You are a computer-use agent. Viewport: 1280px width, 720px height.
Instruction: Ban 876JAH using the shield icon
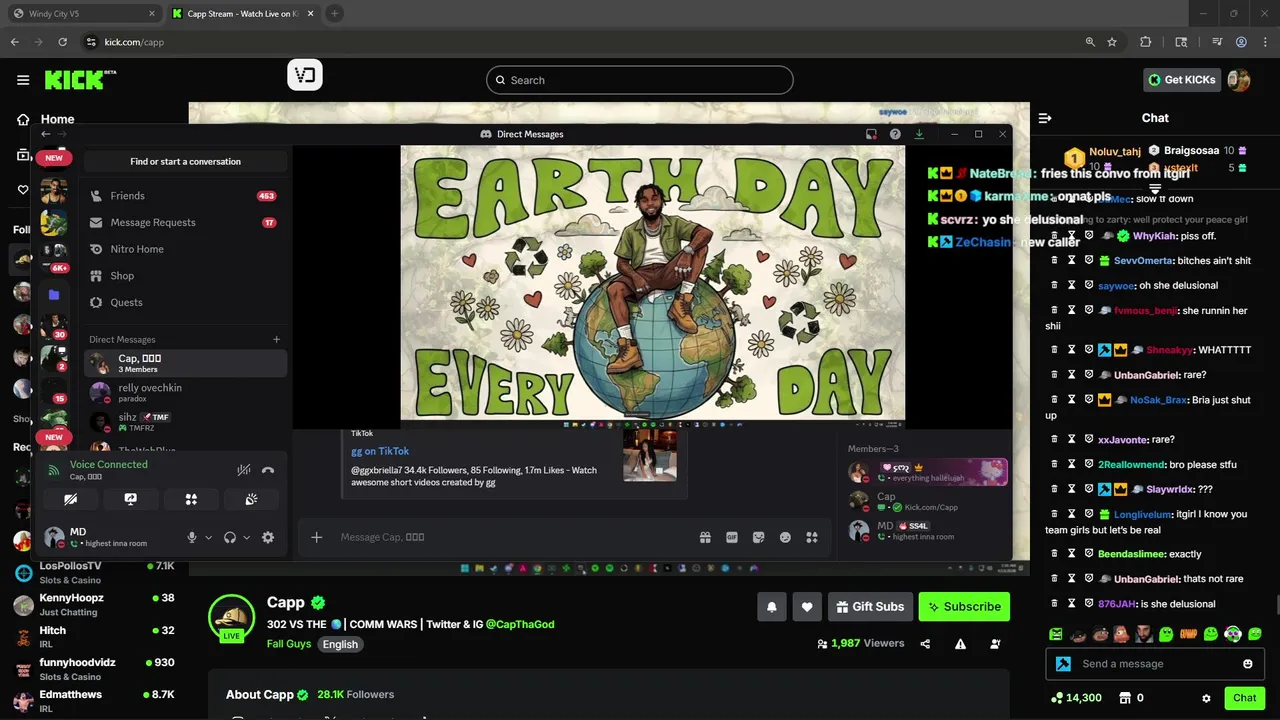click(1089, 604)
